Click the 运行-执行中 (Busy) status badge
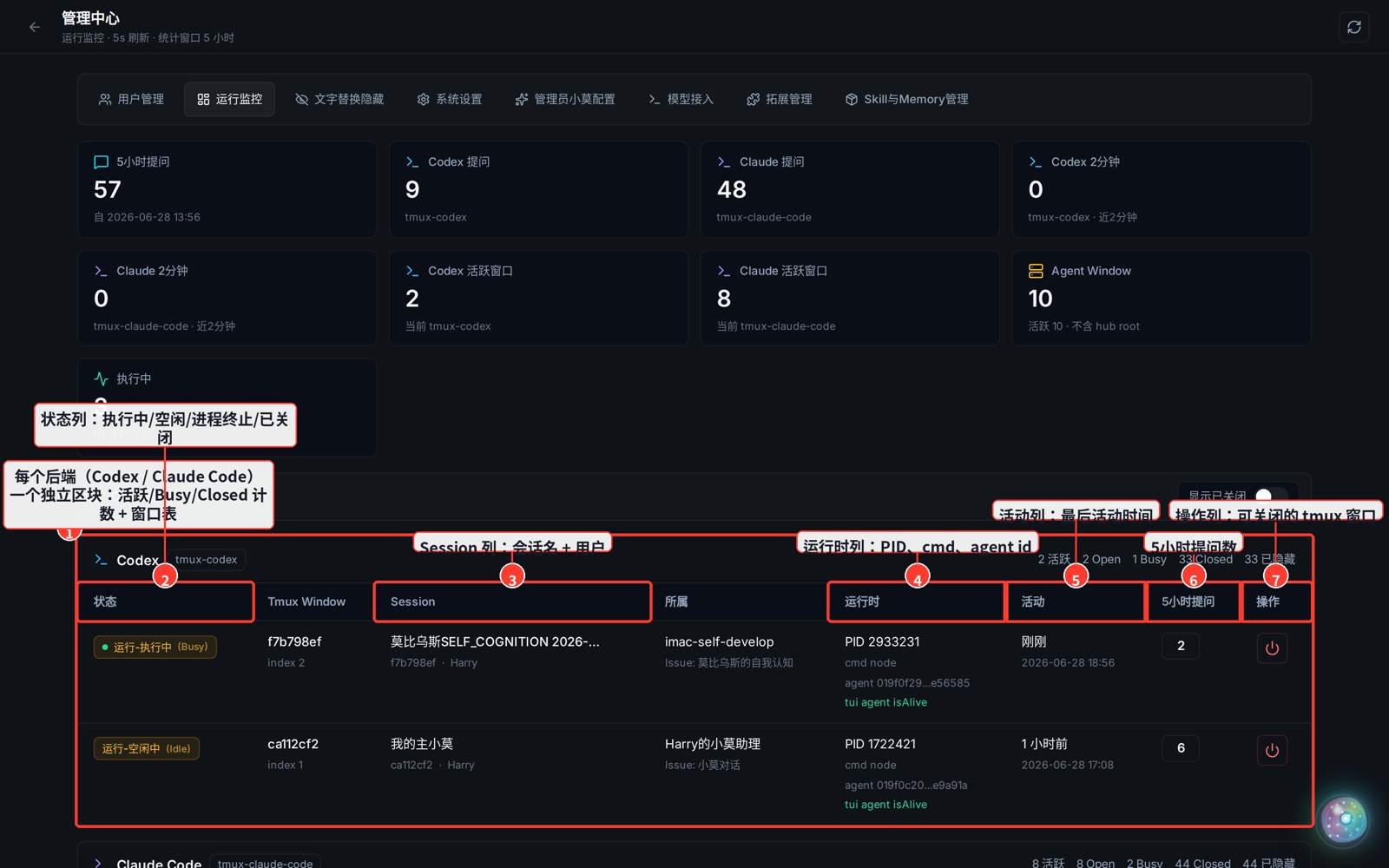 155,647
